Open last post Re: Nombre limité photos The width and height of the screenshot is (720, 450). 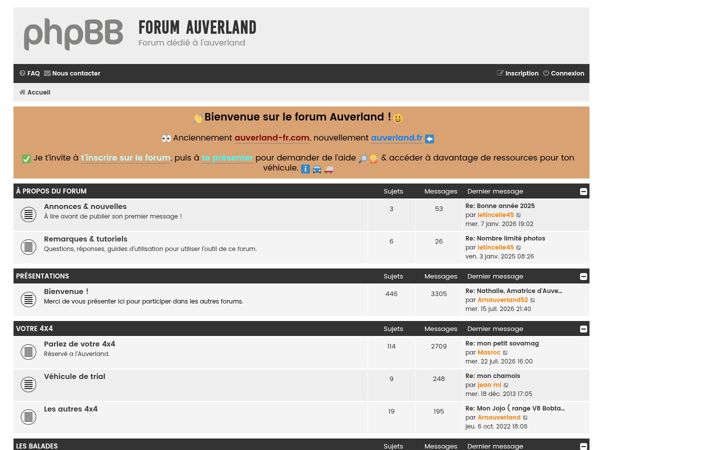(x=505, y=238)
